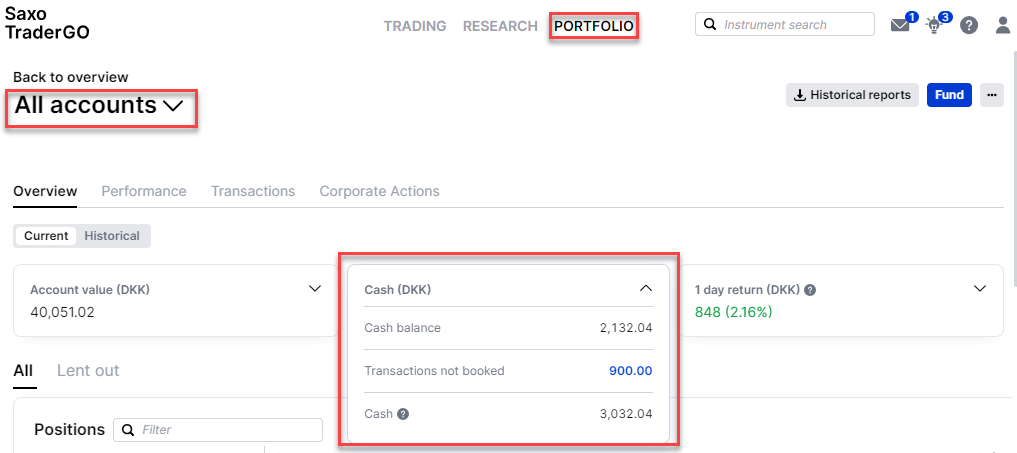Image resolution: width=1017 pixels, height=453 pixels.
Task: Click the Instrument search field
Action: 785,25
